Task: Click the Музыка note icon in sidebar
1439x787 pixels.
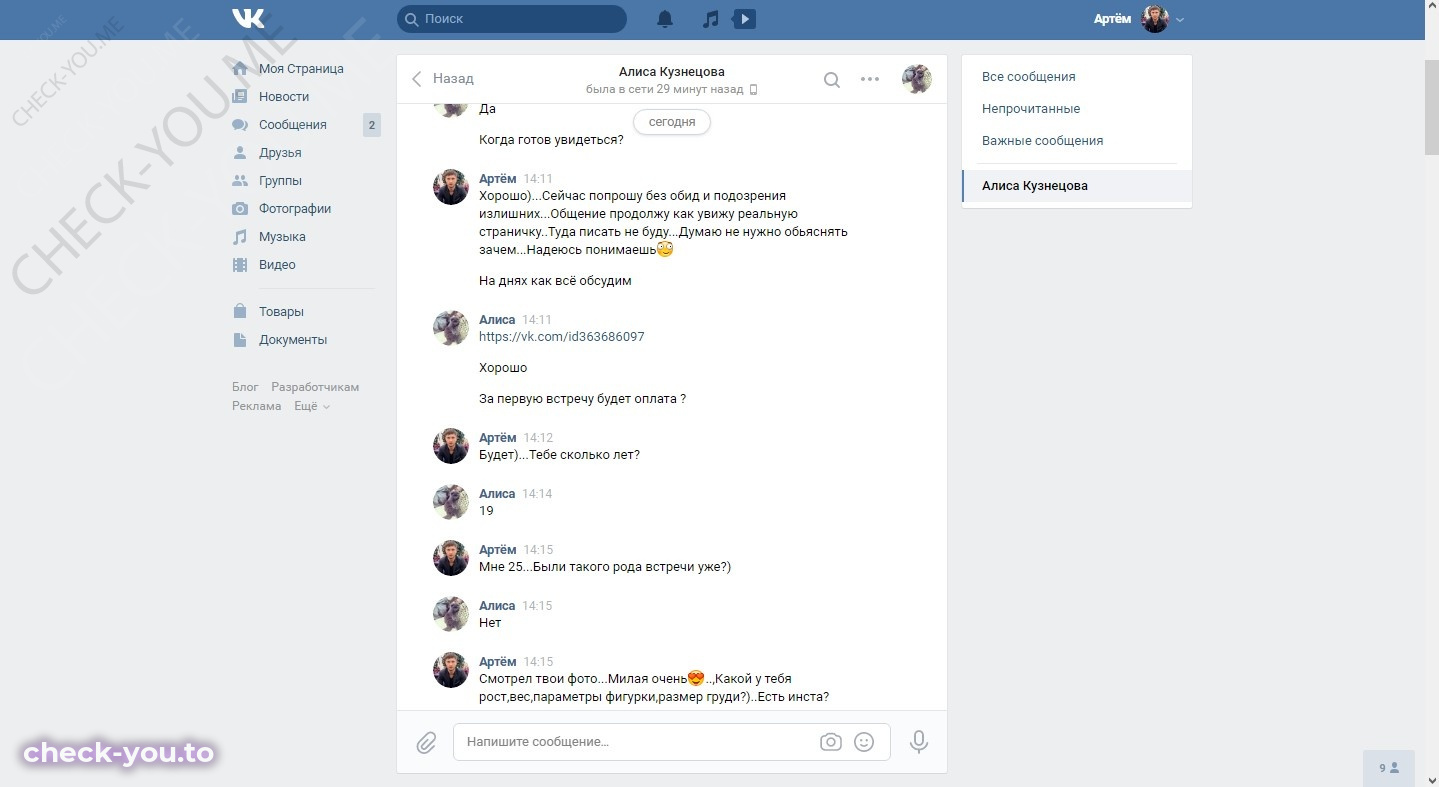Action: (x=240, y=237)
